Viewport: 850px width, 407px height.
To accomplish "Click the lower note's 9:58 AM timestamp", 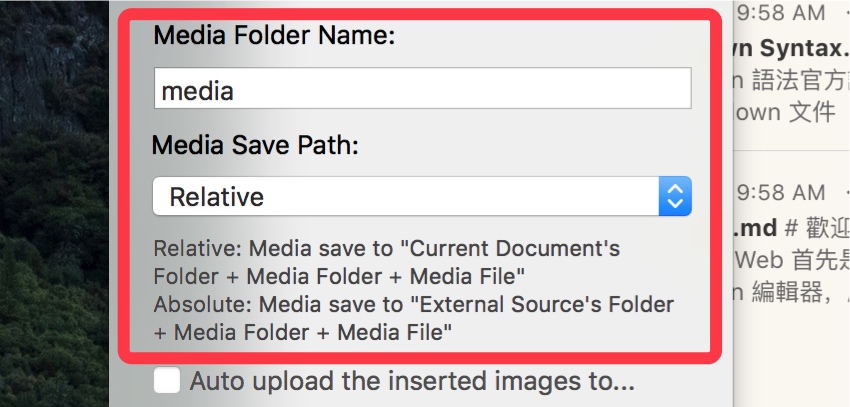I will (781, 191).
